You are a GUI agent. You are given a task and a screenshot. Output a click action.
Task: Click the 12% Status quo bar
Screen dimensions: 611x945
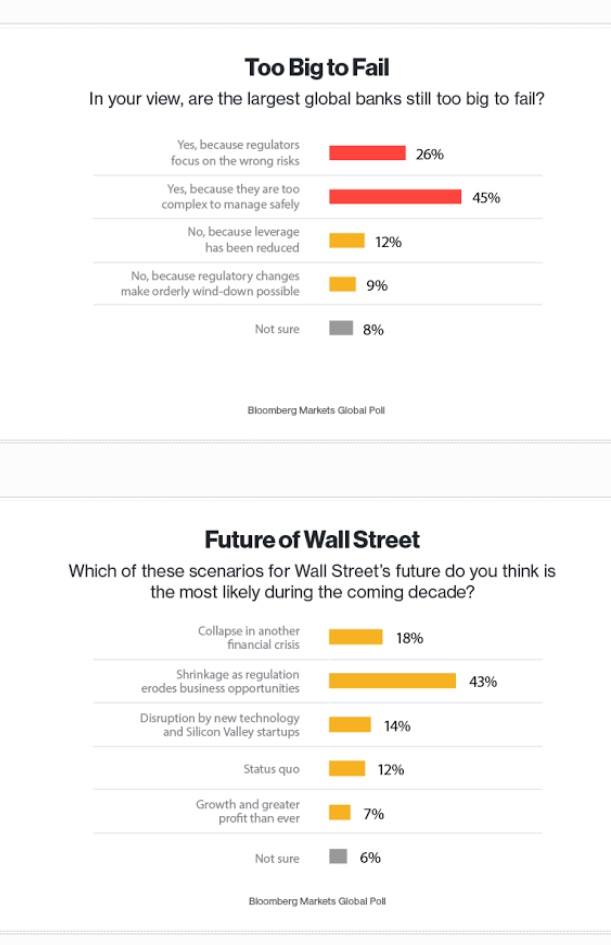pos(347,769)
